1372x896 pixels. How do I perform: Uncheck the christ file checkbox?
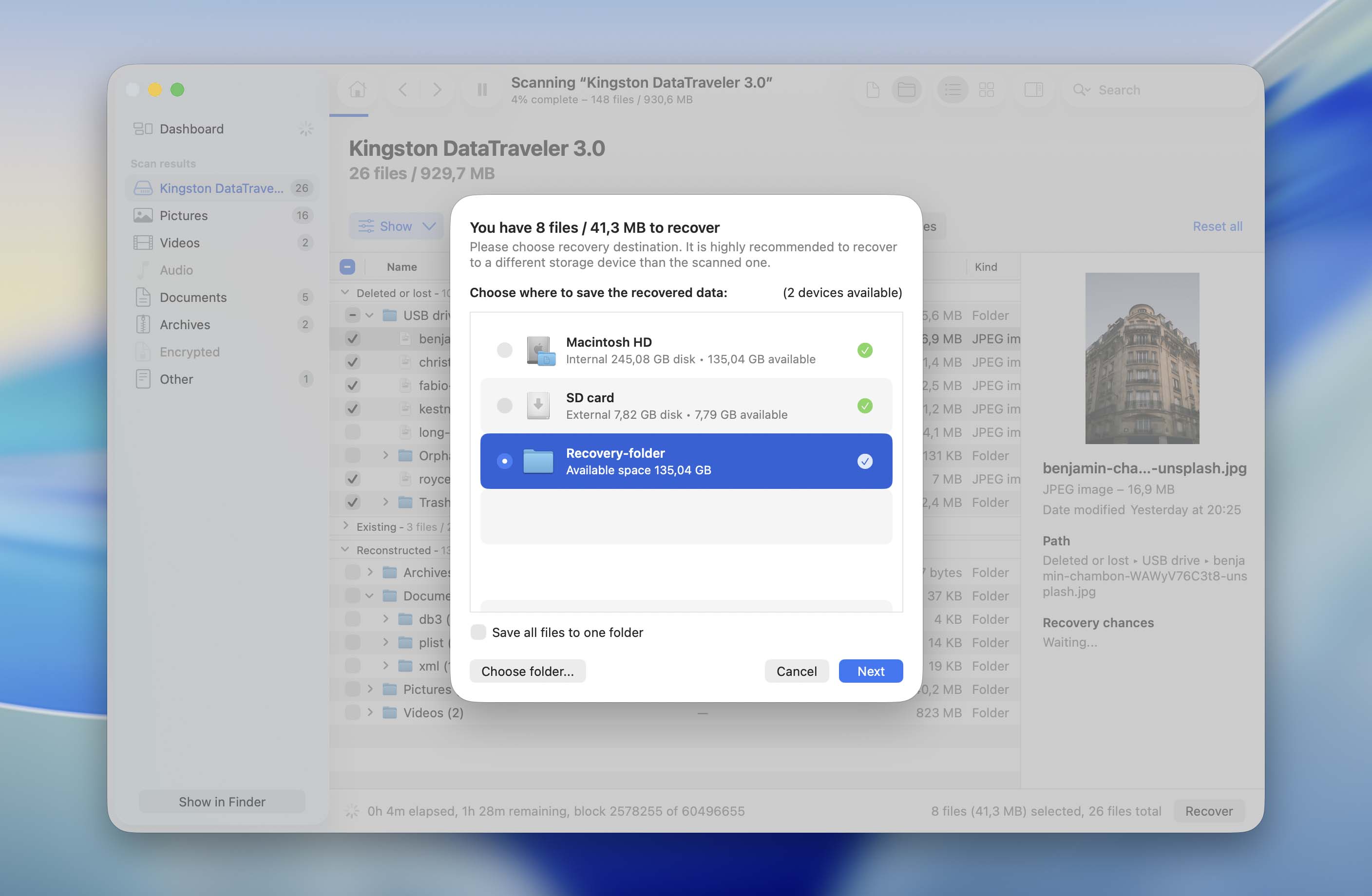(352, 362)
